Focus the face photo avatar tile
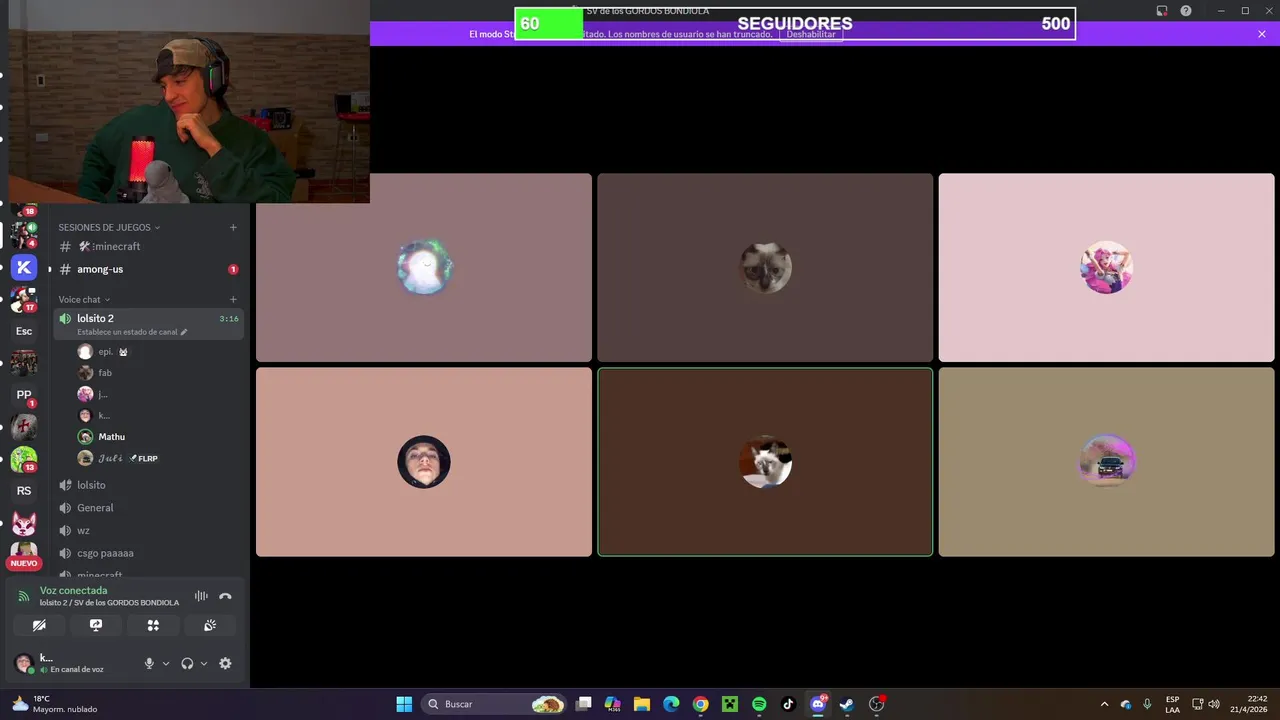The height and width of the screenshot is (720, 1280). click(x=424, y=462)
